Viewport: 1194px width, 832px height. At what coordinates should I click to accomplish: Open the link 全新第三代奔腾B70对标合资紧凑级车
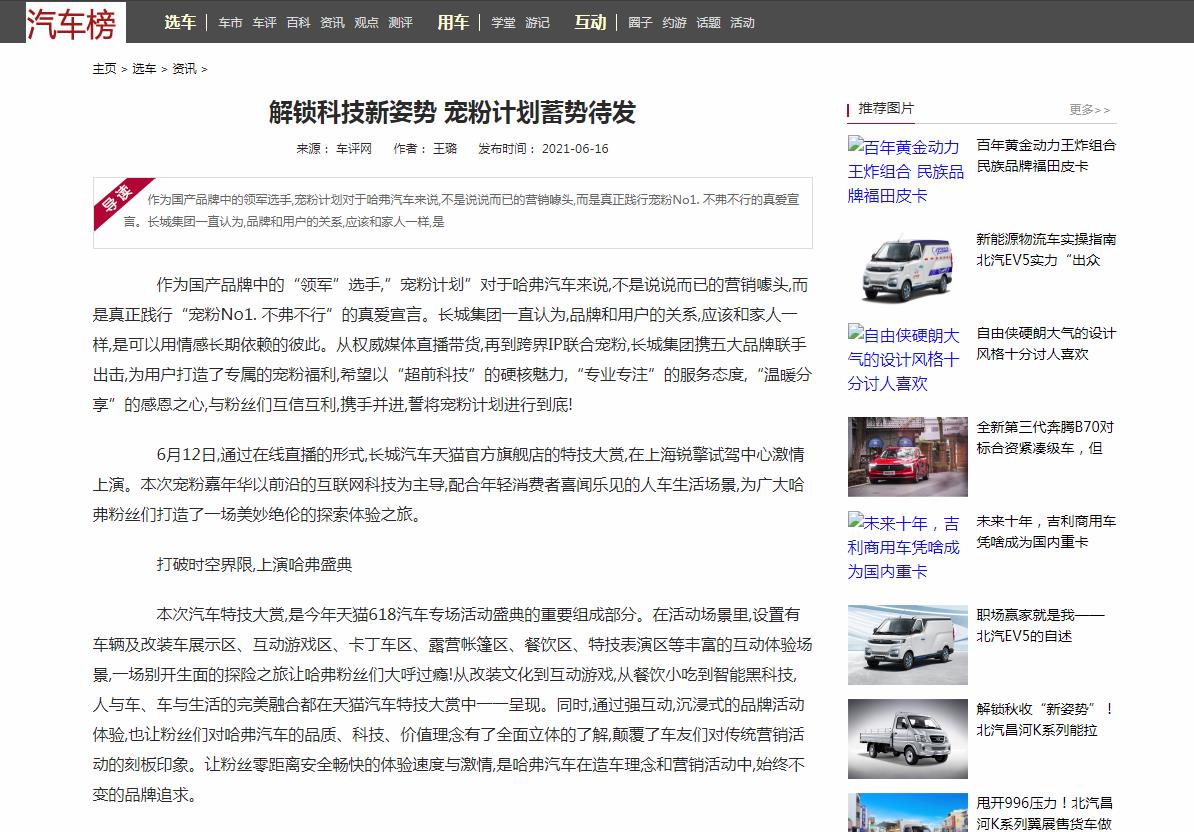click(1045, 438)
